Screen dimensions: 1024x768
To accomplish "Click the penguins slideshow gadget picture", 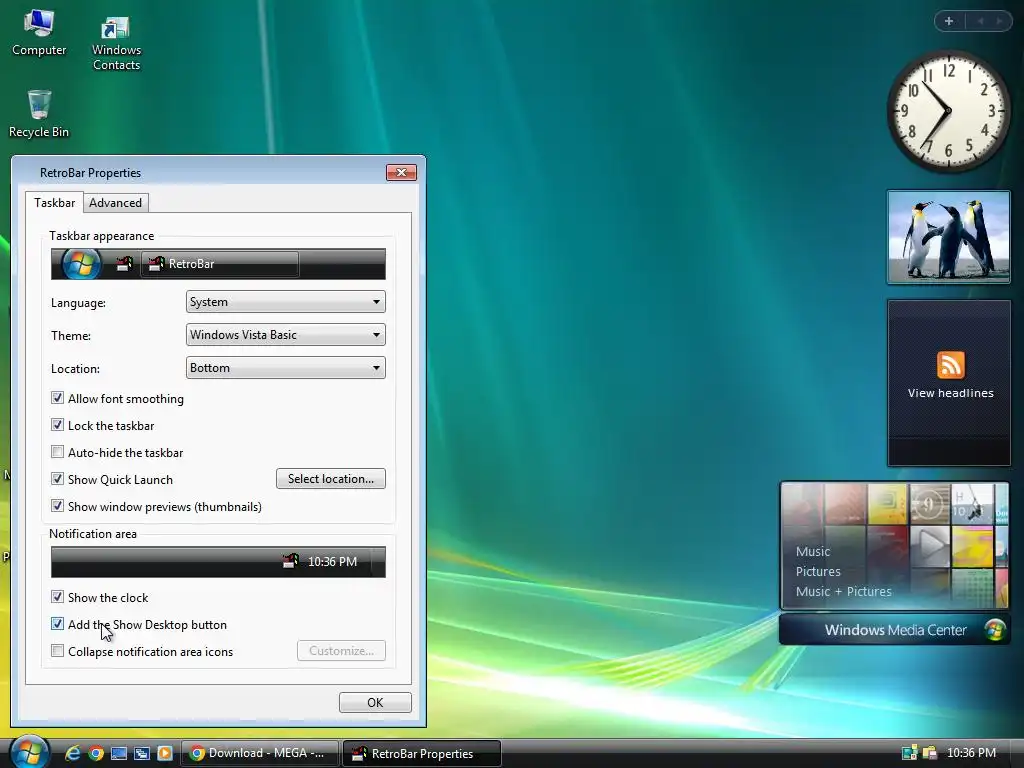I will (949, 237).
